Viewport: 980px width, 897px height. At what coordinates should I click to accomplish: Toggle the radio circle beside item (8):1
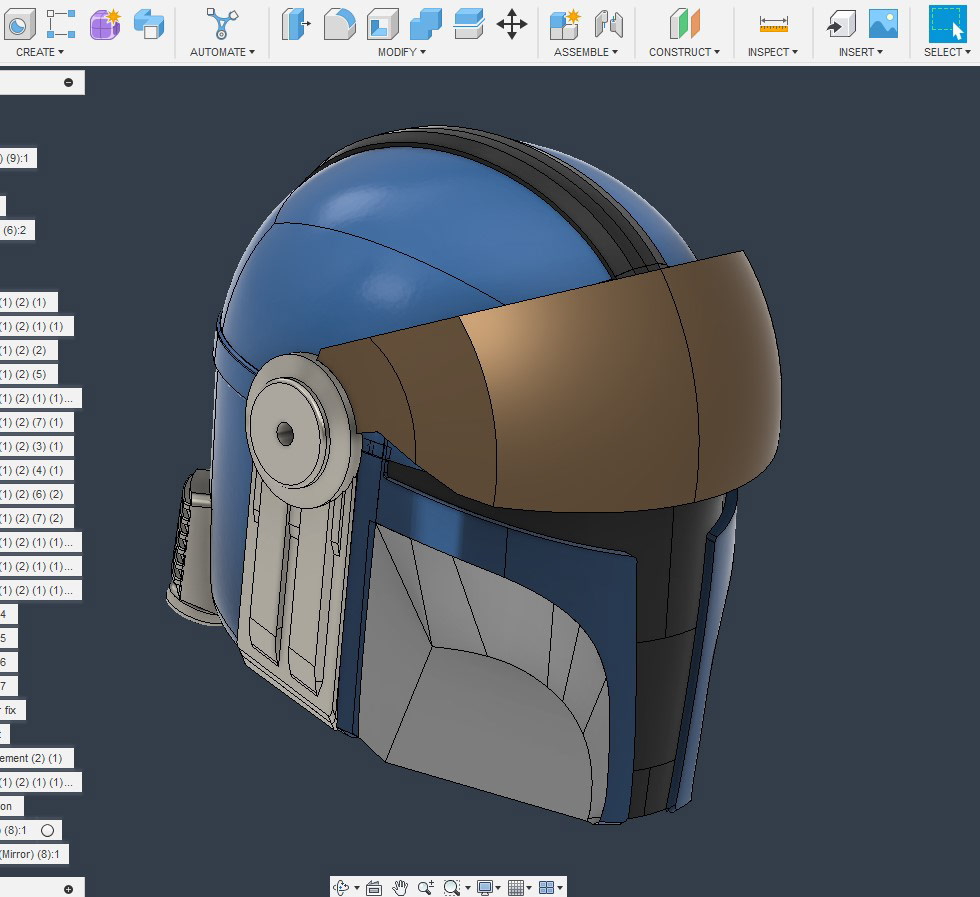pyautogui.click(x=48, y=830)
